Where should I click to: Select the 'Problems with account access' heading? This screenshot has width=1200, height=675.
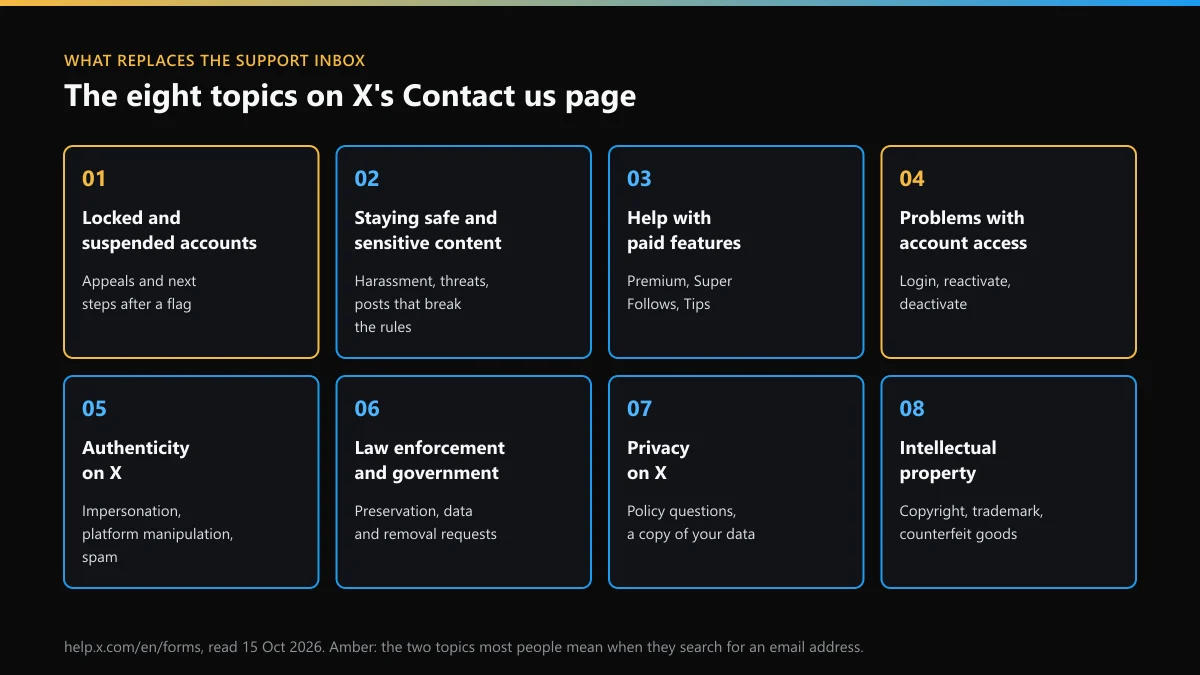[963, 230]
